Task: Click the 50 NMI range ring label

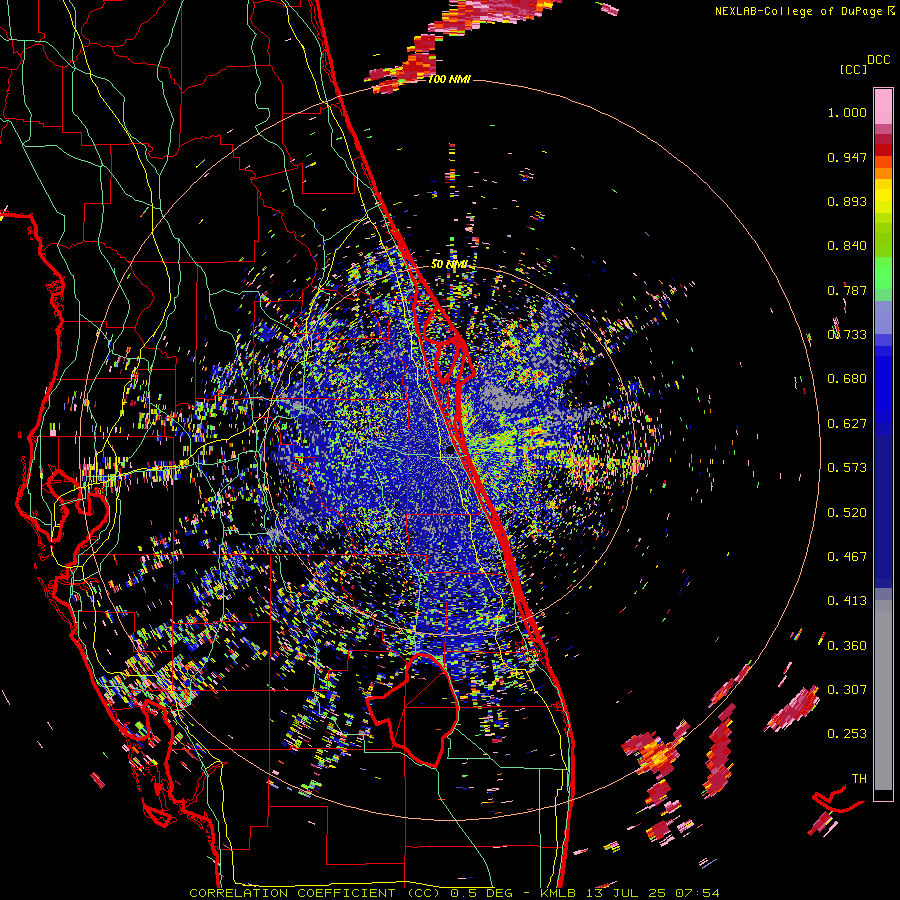Action: point(449,265)
